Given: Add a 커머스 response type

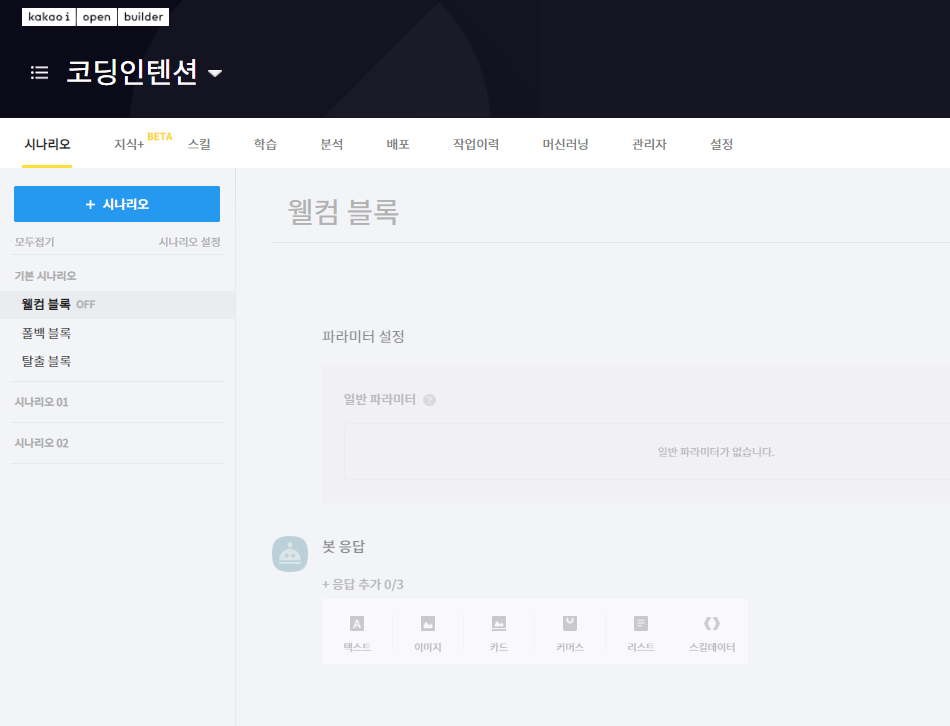Looking at the screenshot, I should tap(570, 633).
